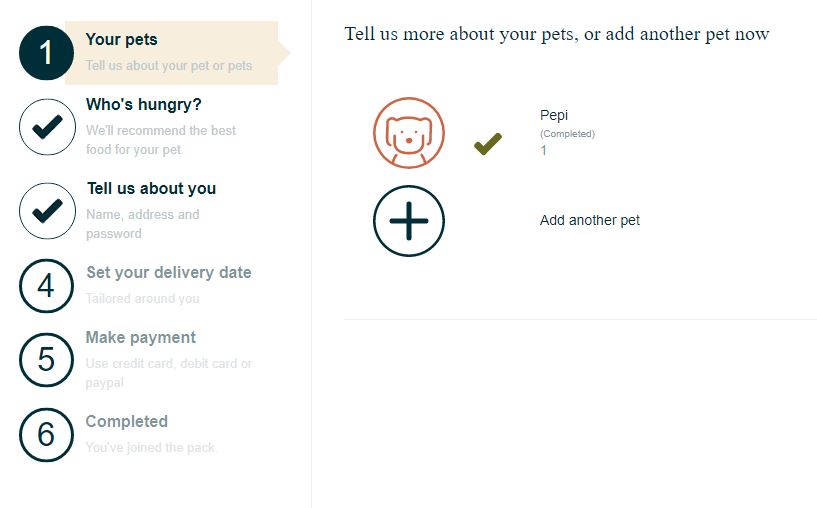
Task: Select the Make payment step
Action: click(x=141, y=337)
